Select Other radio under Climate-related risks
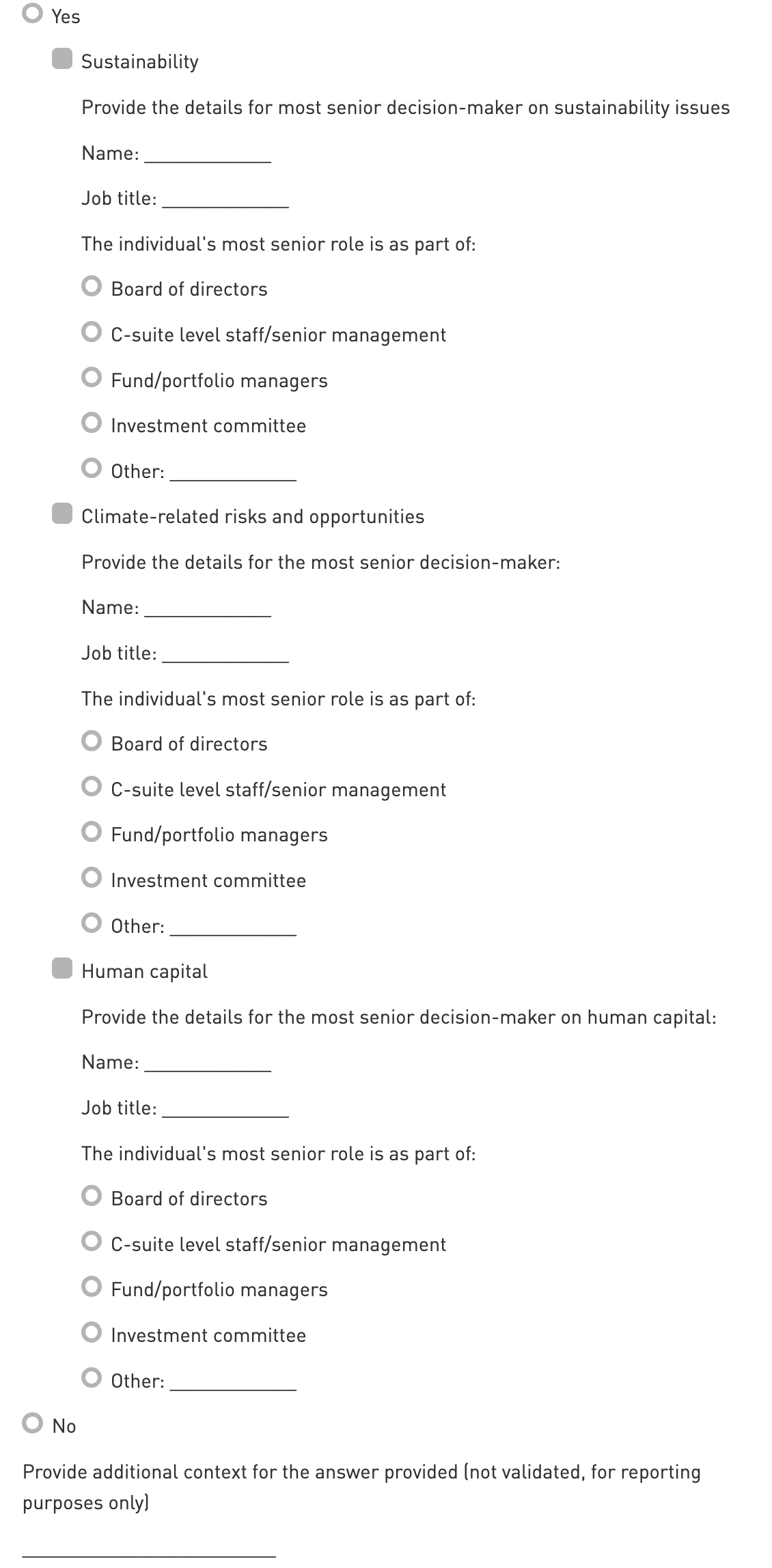This screenshot has width=772, height=1568. pos(92,923)
